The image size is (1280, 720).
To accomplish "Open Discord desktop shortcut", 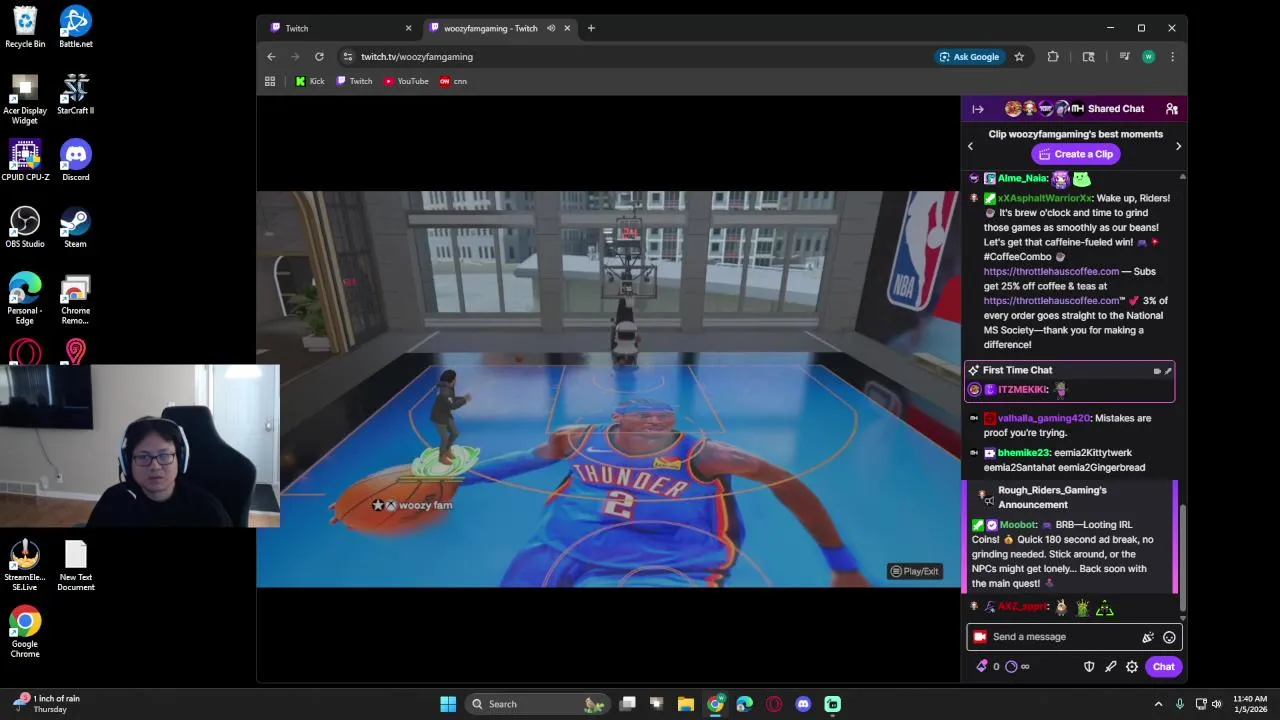I will [x=75, y=161].
